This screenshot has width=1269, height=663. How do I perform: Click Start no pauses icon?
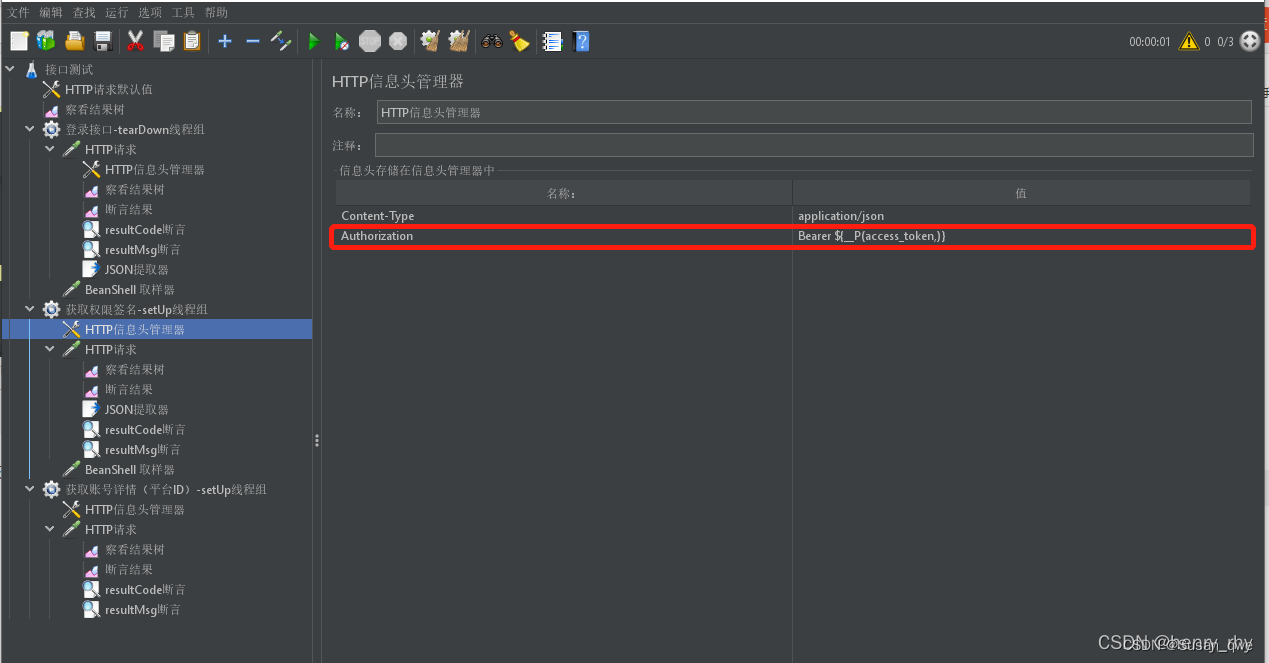click(x=342, y=41)
